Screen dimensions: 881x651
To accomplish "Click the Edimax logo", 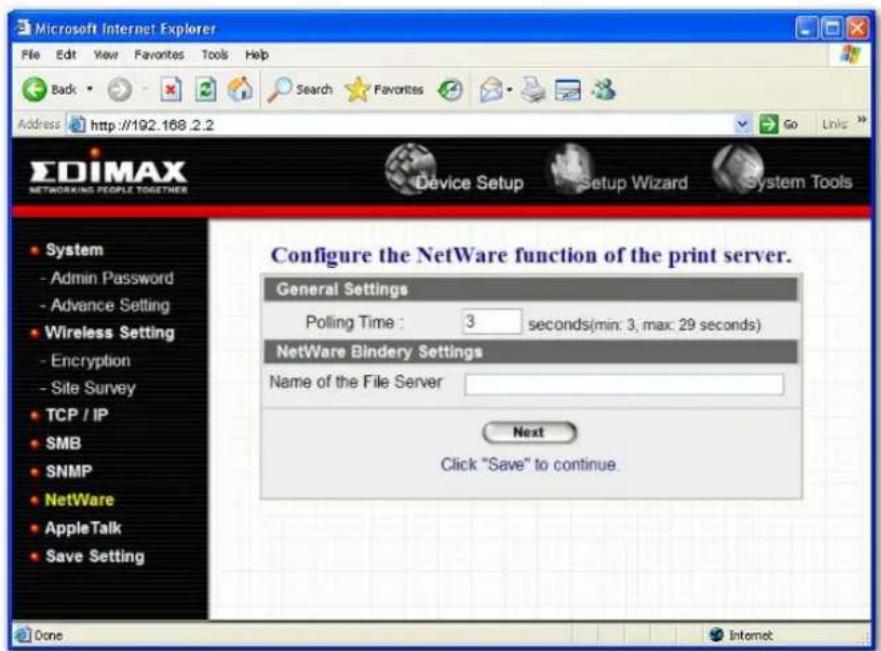I will (x=108, y=170).
